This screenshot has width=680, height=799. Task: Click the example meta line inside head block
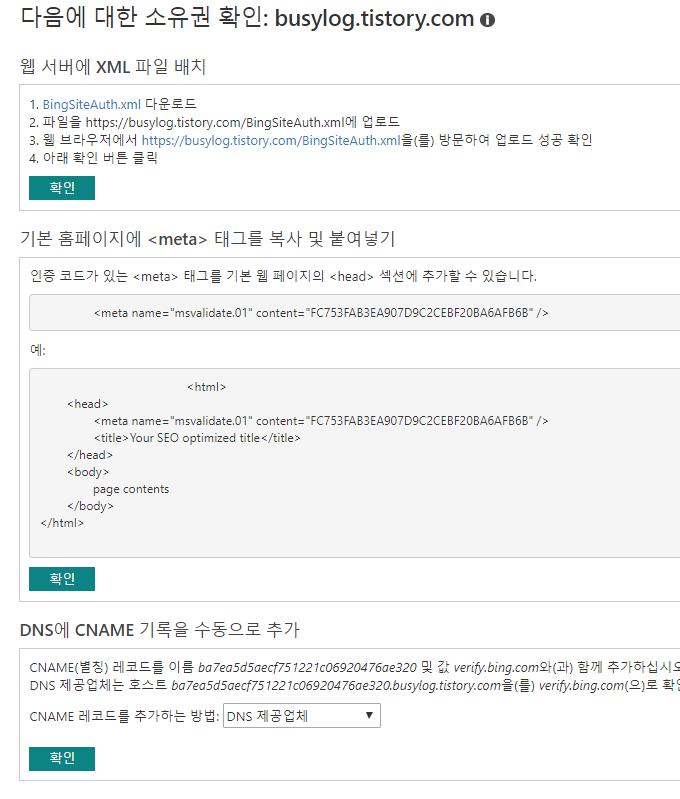click(321, 421)
